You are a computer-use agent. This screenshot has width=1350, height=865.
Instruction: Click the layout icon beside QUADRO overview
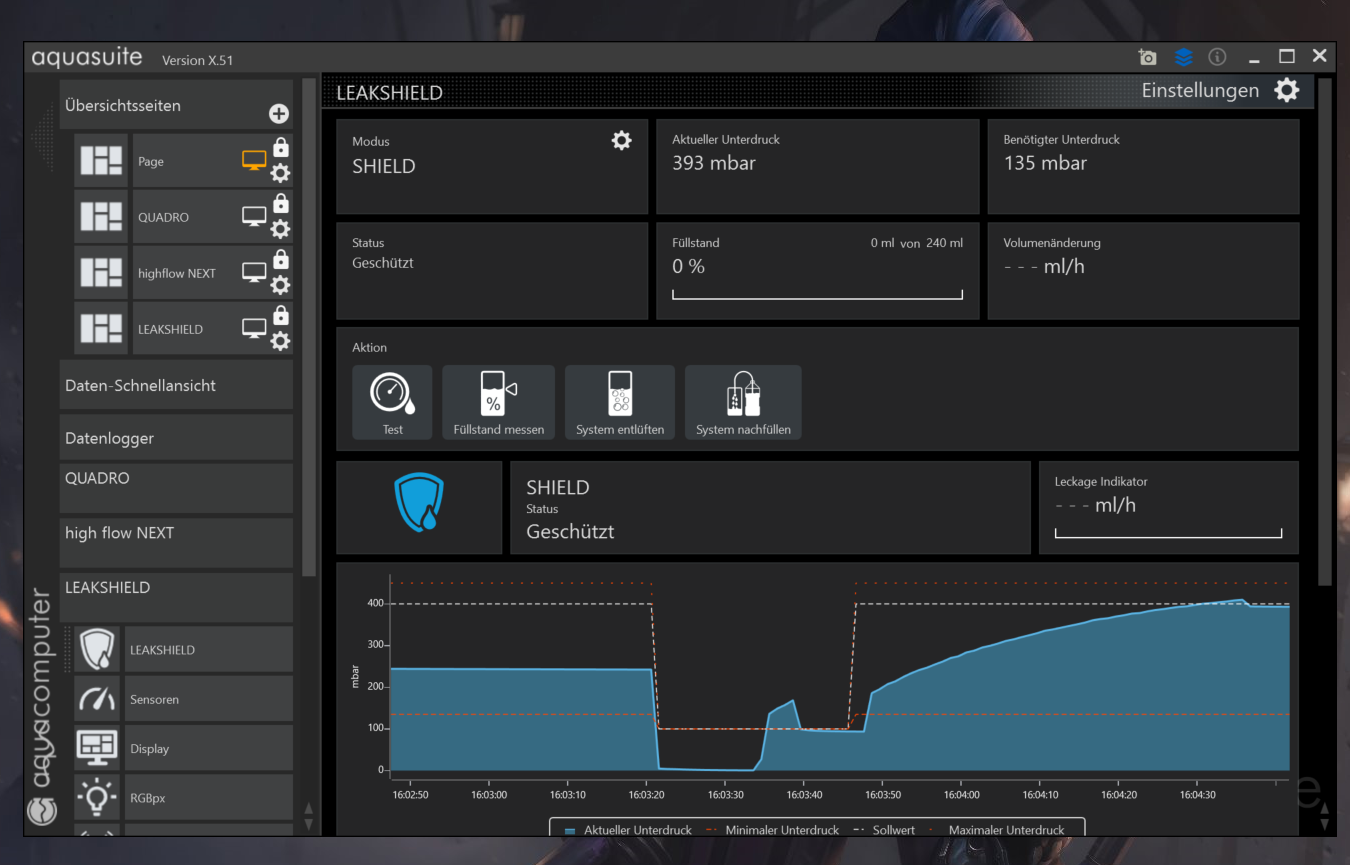tap(101, 217)
